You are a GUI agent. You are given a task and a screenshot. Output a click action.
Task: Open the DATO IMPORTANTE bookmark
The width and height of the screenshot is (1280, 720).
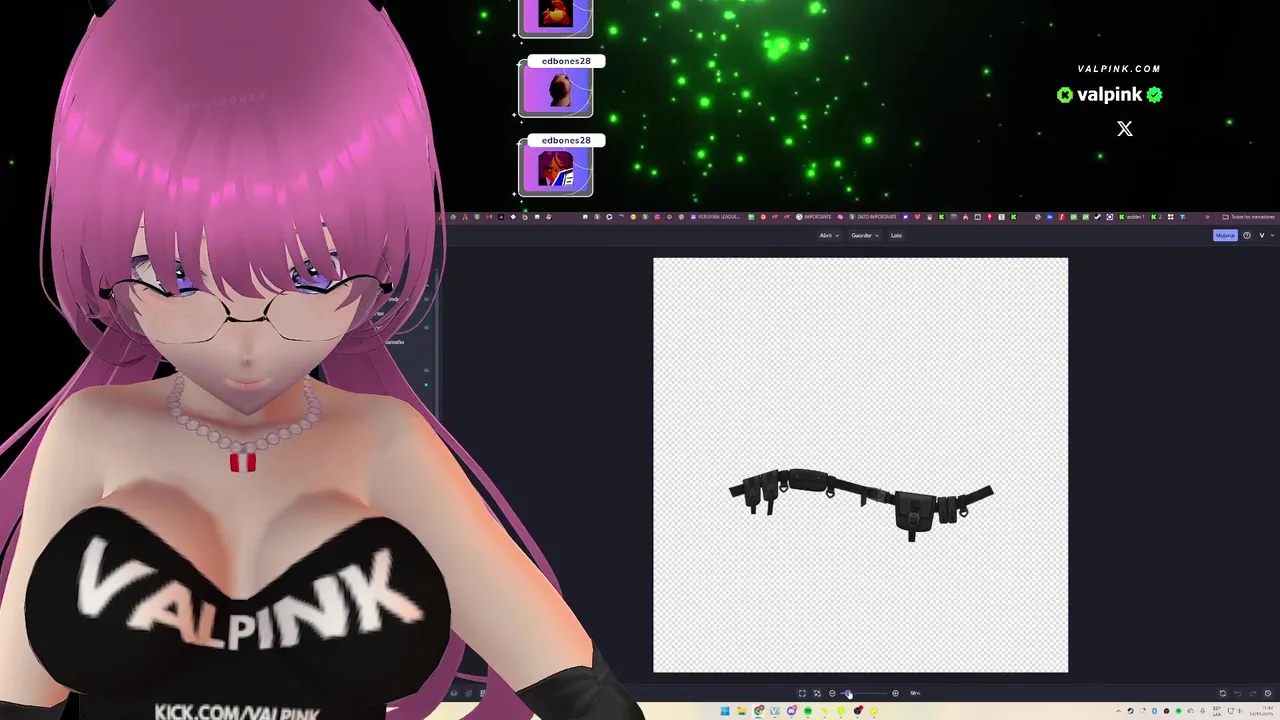click(x=873, y=217)
